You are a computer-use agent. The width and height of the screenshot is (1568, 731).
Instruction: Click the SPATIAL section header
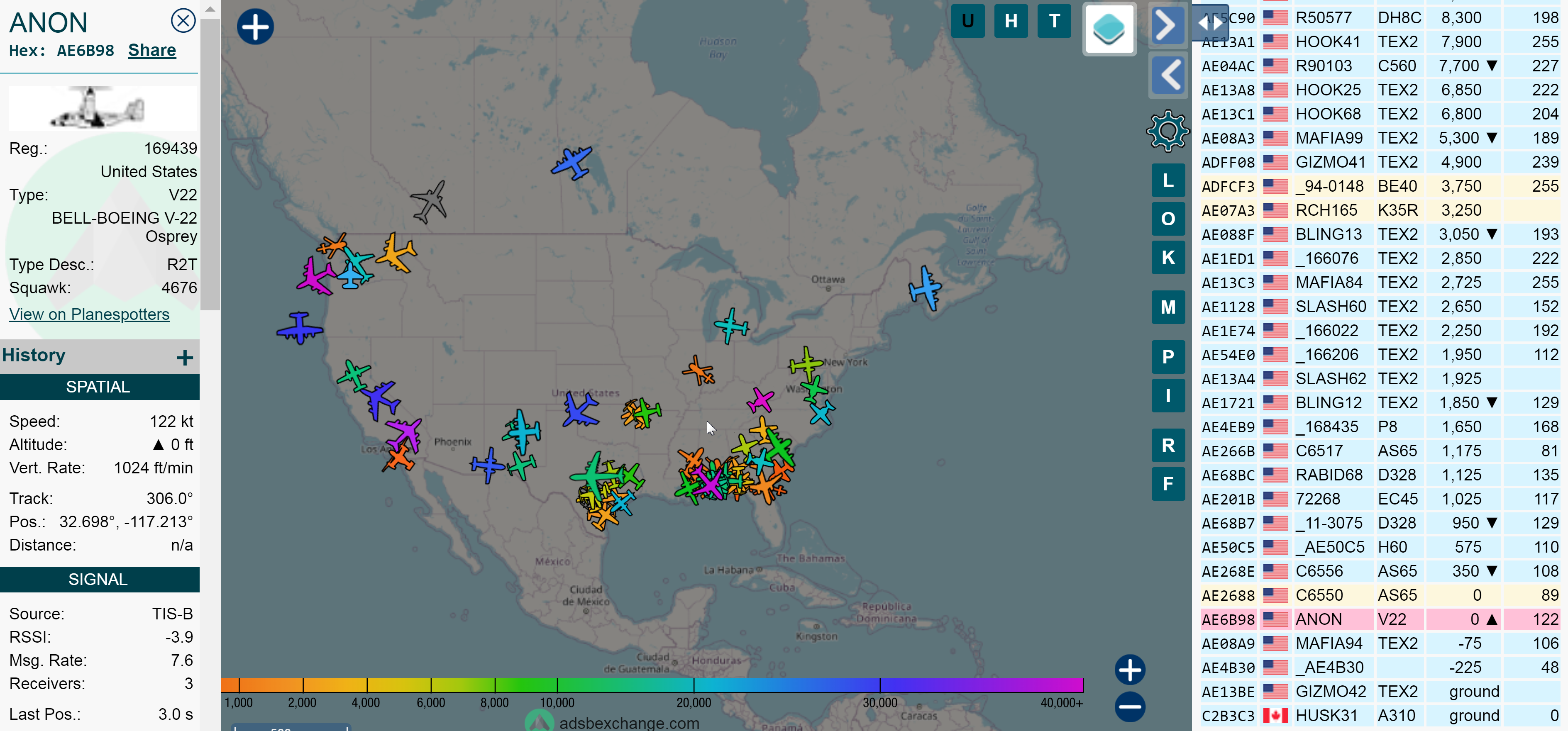coord(99,387)
